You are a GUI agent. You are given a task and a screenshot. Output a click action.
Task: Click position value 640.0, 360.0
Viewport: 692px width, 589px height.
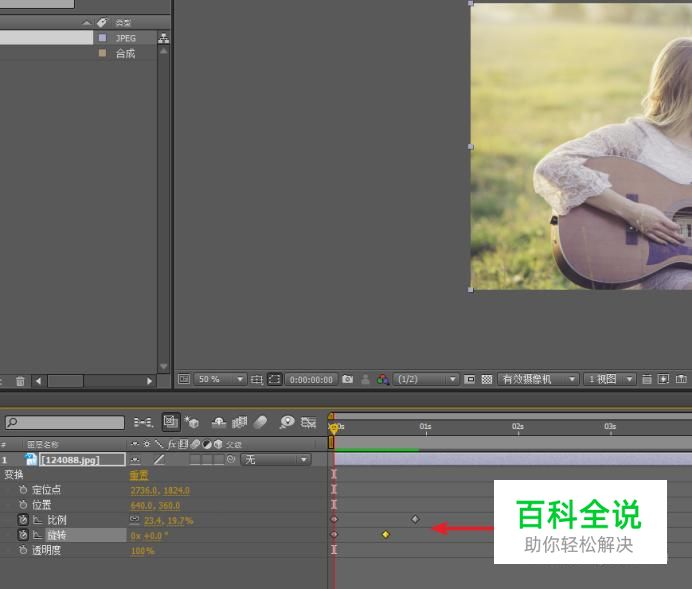[x=155, y=506]
